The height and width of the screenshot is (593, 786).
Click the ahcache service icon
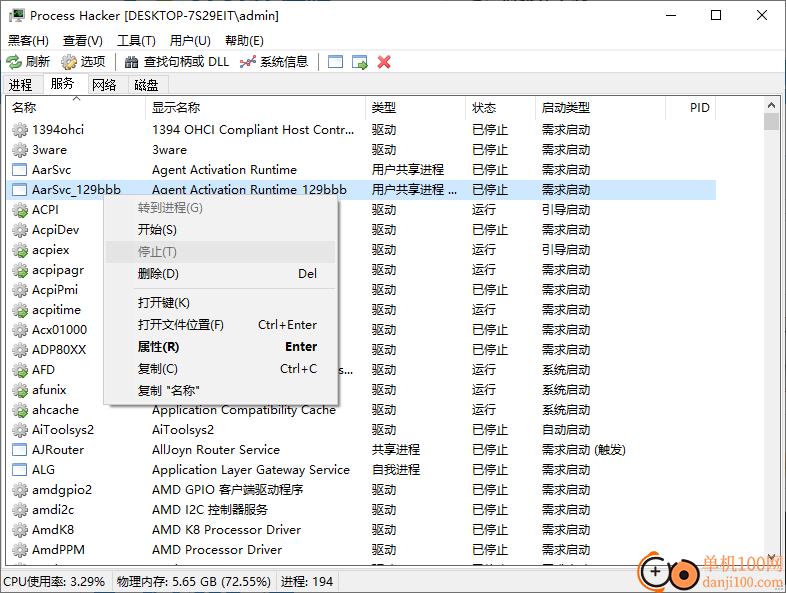20,410
